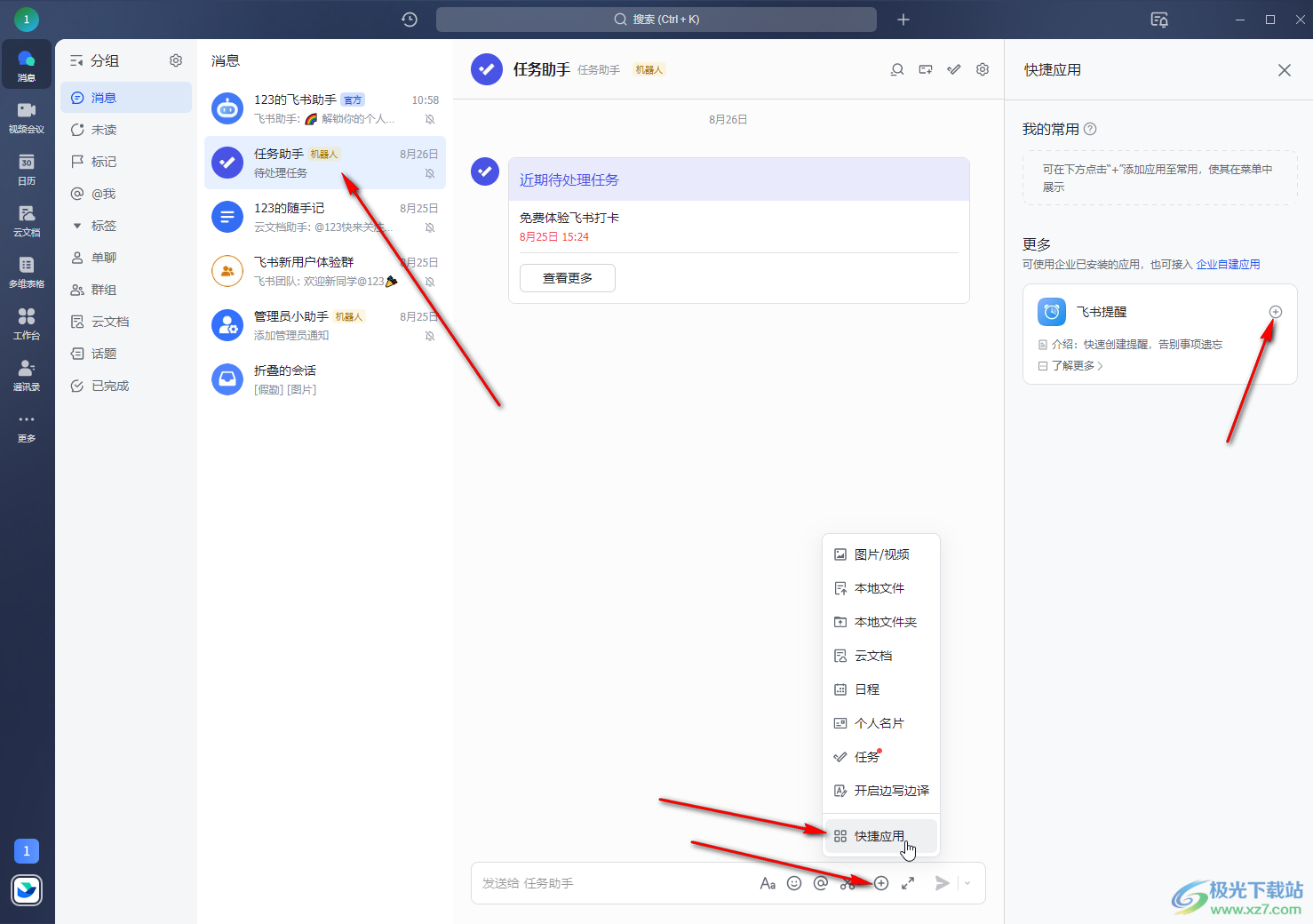Screen dimensions: 1313x924
Task: Open the help/feedback icon in title bar
Action: (x=1159, y=20)
